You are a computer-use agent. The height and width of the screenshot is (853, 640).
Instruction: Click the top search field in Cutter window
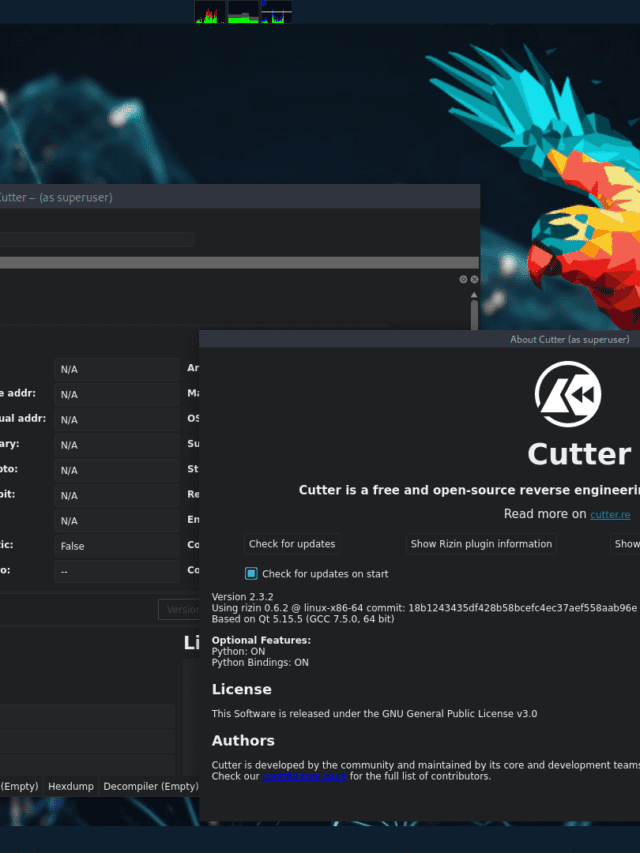(x=97, y=240)
